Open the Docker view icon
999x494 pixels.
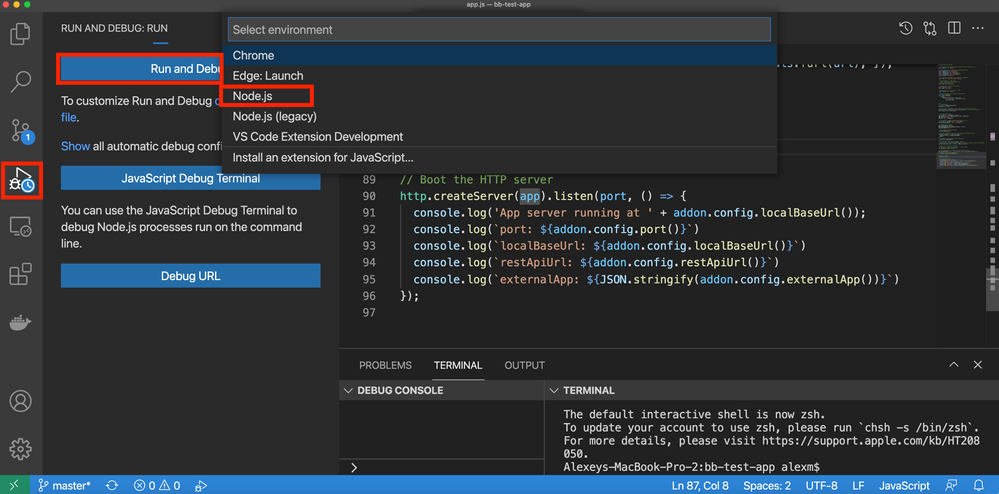(x=20, y=323)
